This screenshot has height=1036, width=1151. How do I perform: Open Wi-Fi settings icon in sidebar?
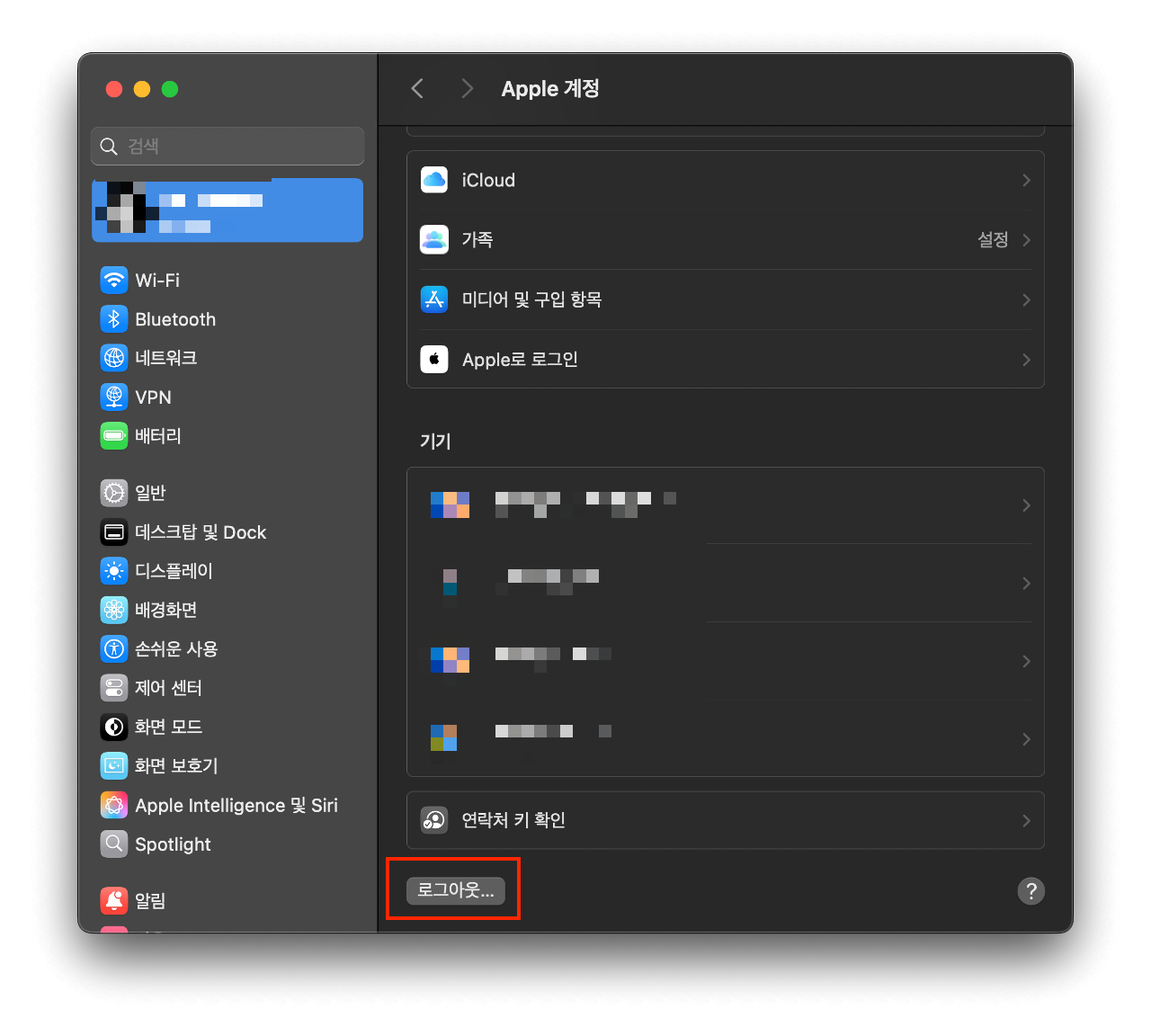114,280
